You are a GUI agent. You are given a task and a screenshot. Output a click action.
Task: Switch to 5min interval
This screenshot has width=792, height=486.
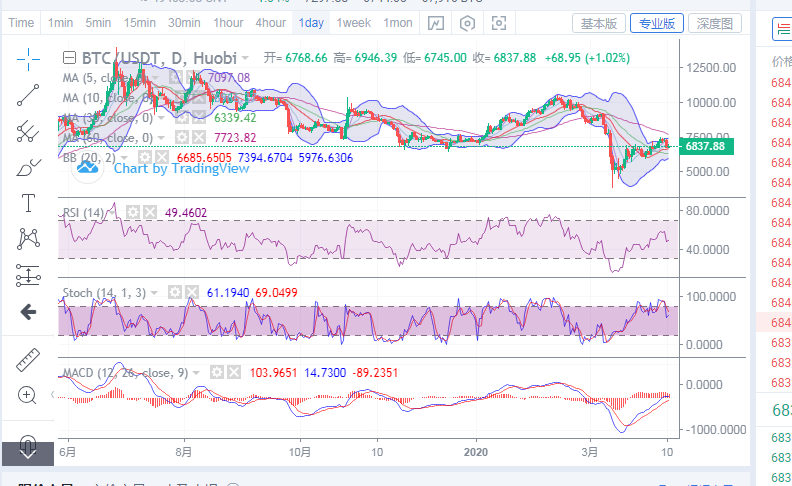click(98, 23)
